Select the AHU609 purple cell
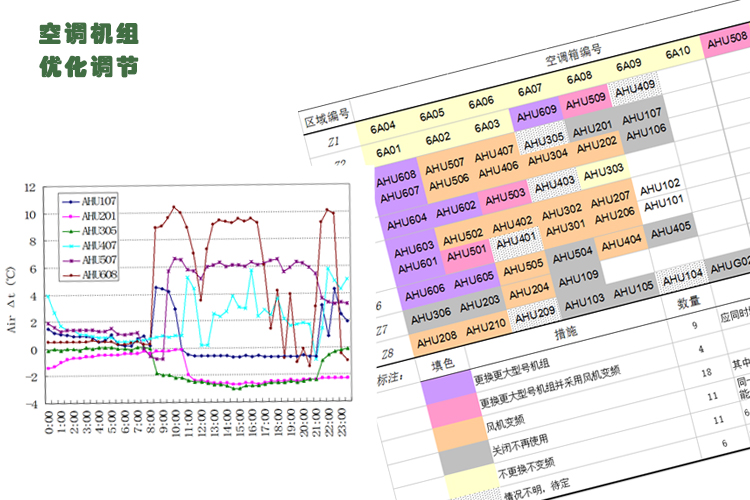The height and width of the screenshot is (500, 750). (x=537, y=112)
